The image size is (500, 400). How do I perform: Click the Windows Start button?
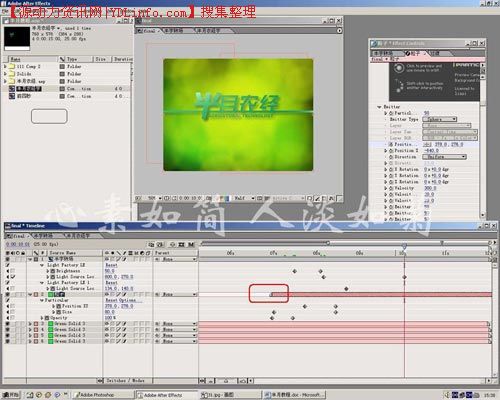pyautogui.click(x=11, y=395)
